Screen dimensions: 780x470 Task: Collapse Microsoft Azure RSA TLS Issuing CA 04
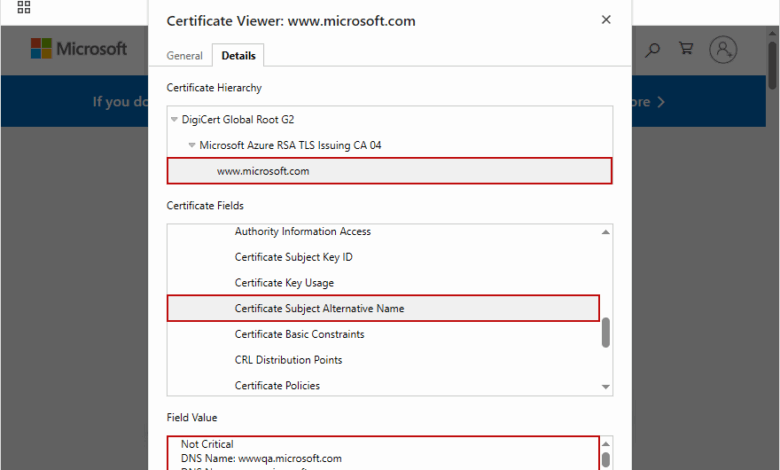192,145
